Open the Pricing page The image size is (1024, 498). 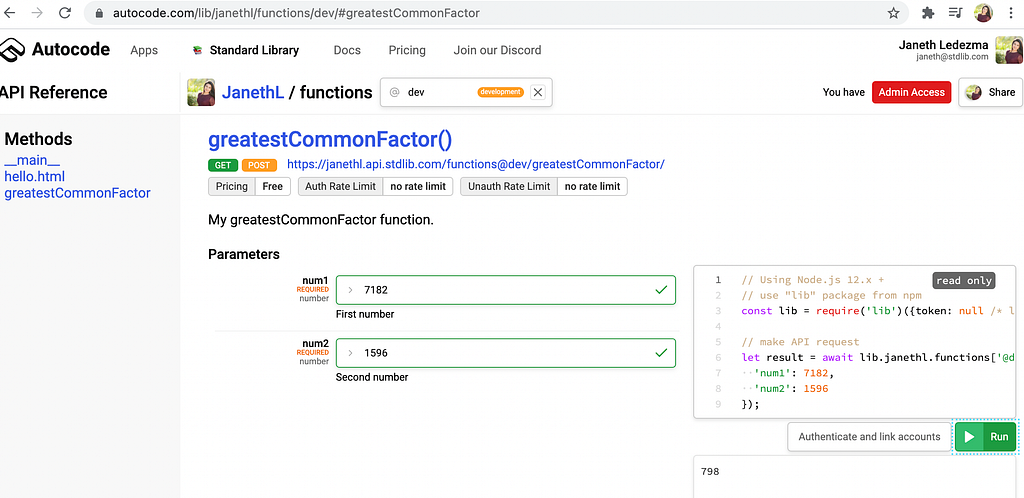[407, 50]
